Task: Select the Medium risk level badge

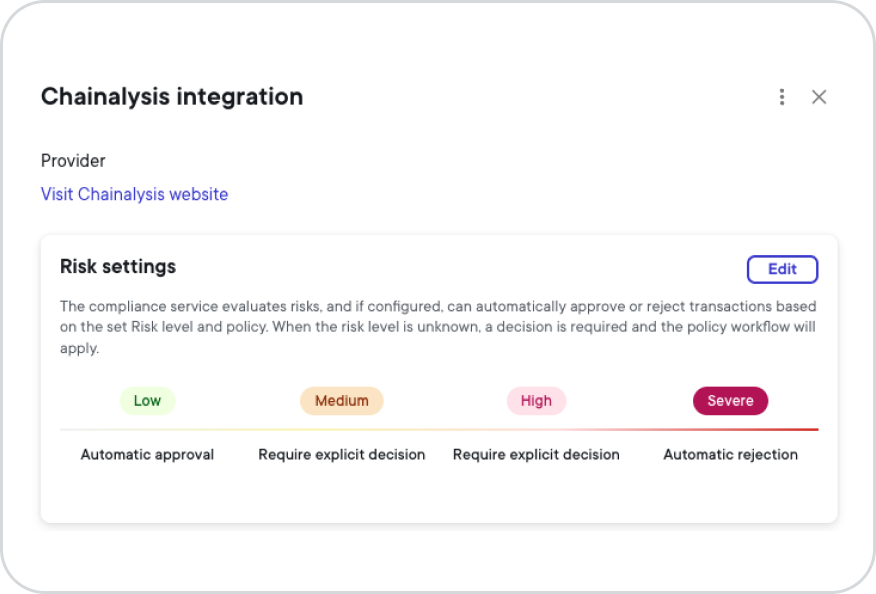Action: point(341,401)
